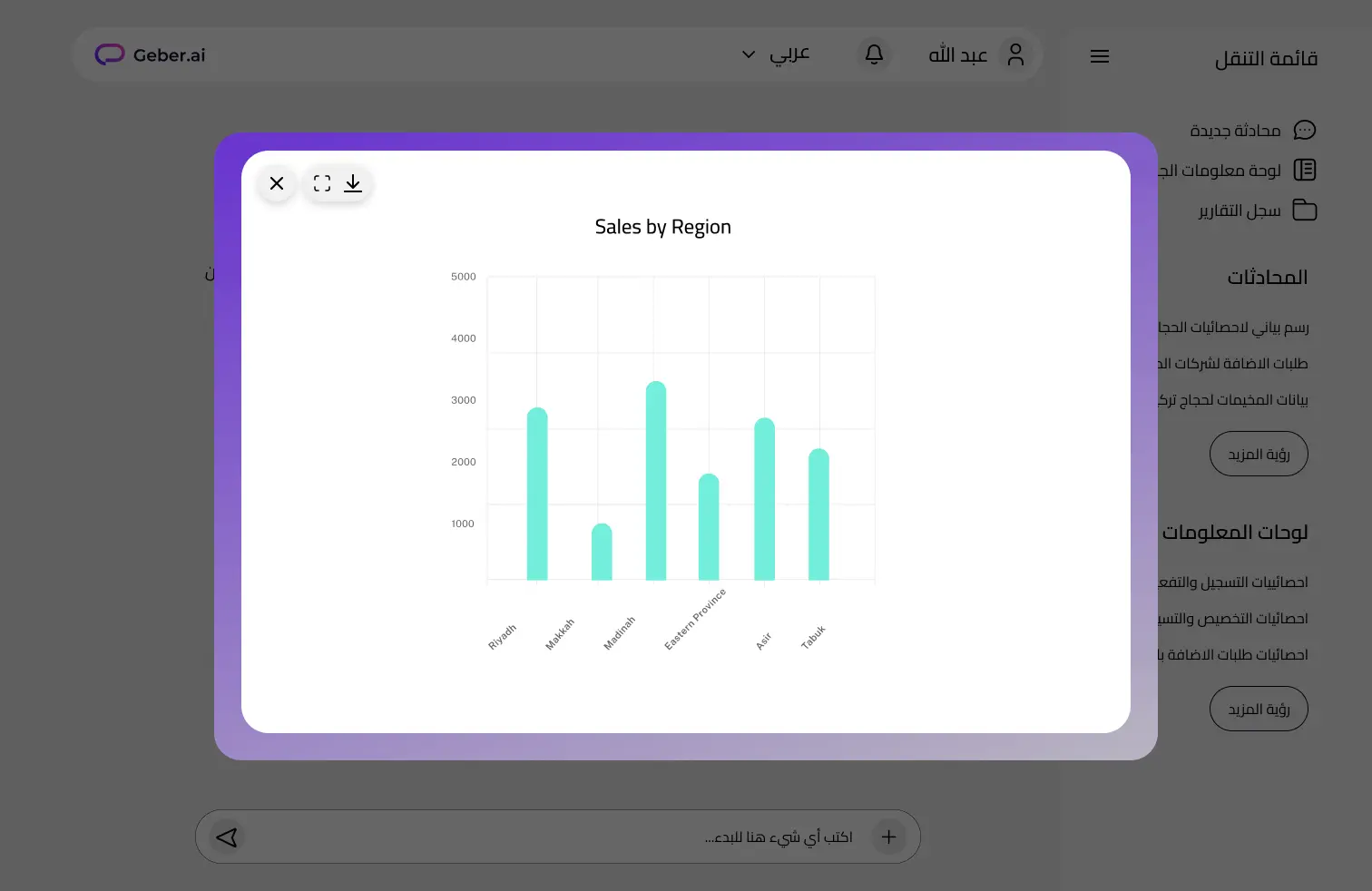Send a message with the send icon

click(226, 837)
